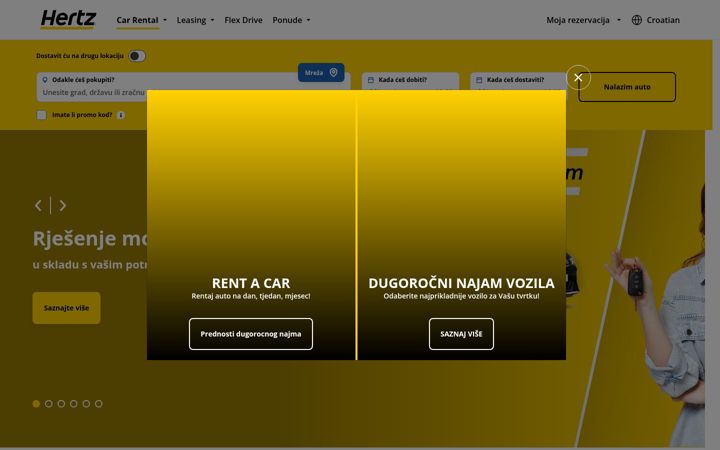Click the map pin on Mreža button
Image resolution: width=720 pixels, height=450 pixels.
pos(334,73)
